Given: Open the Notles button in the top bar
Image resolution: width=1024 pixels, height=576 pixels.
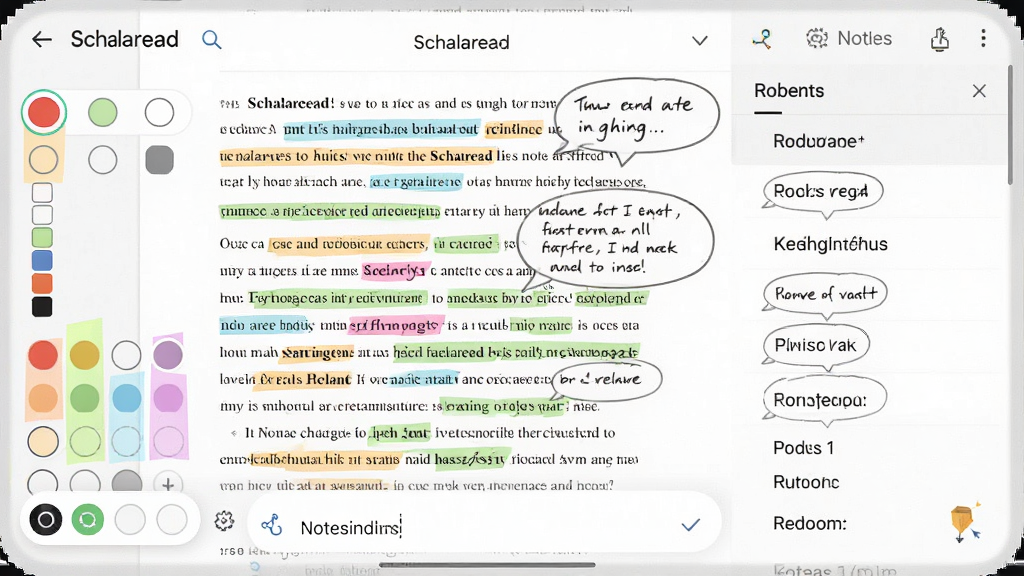Looking at the screenshot, I should point(849,39).
